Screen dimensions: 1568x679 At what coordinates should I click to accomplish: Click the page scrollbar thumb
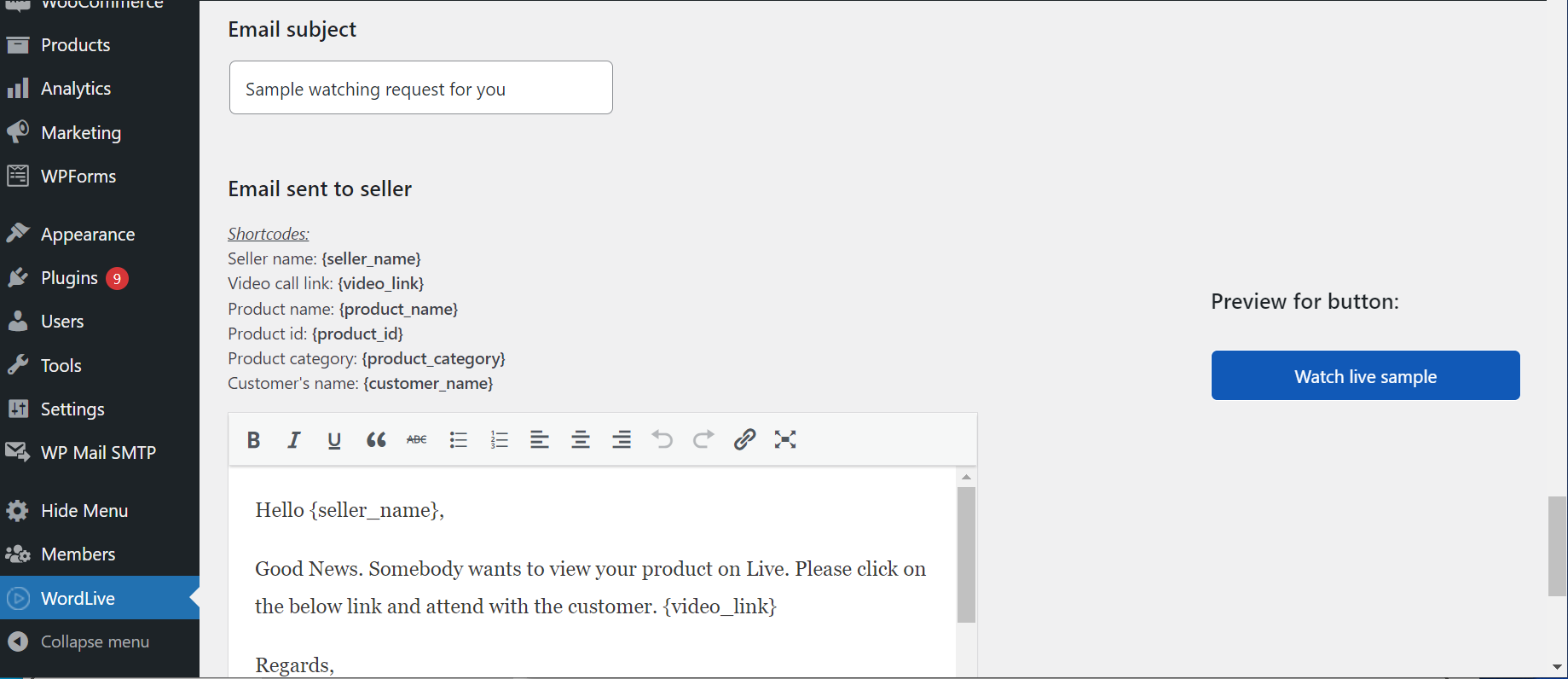click(x=1557, y=546)
